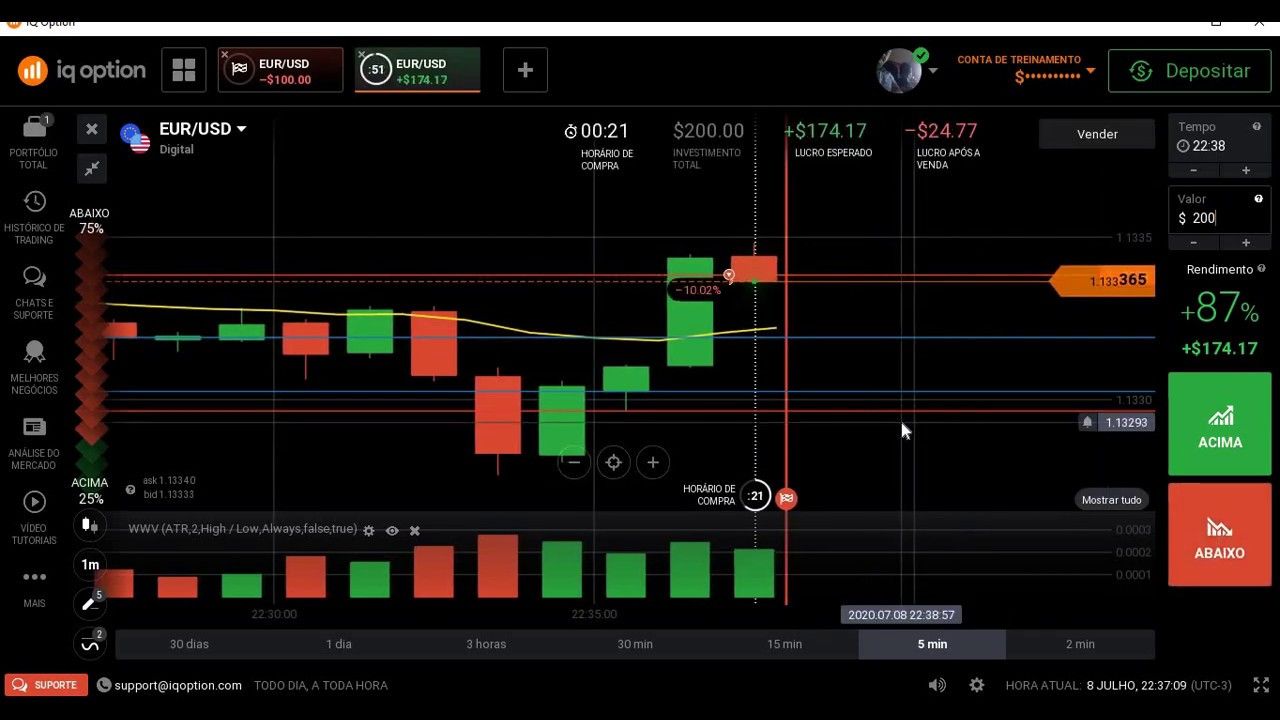1280x720 pixels.
Task: Open settings gear in bottom bar
Action: [x=977, y=685]
